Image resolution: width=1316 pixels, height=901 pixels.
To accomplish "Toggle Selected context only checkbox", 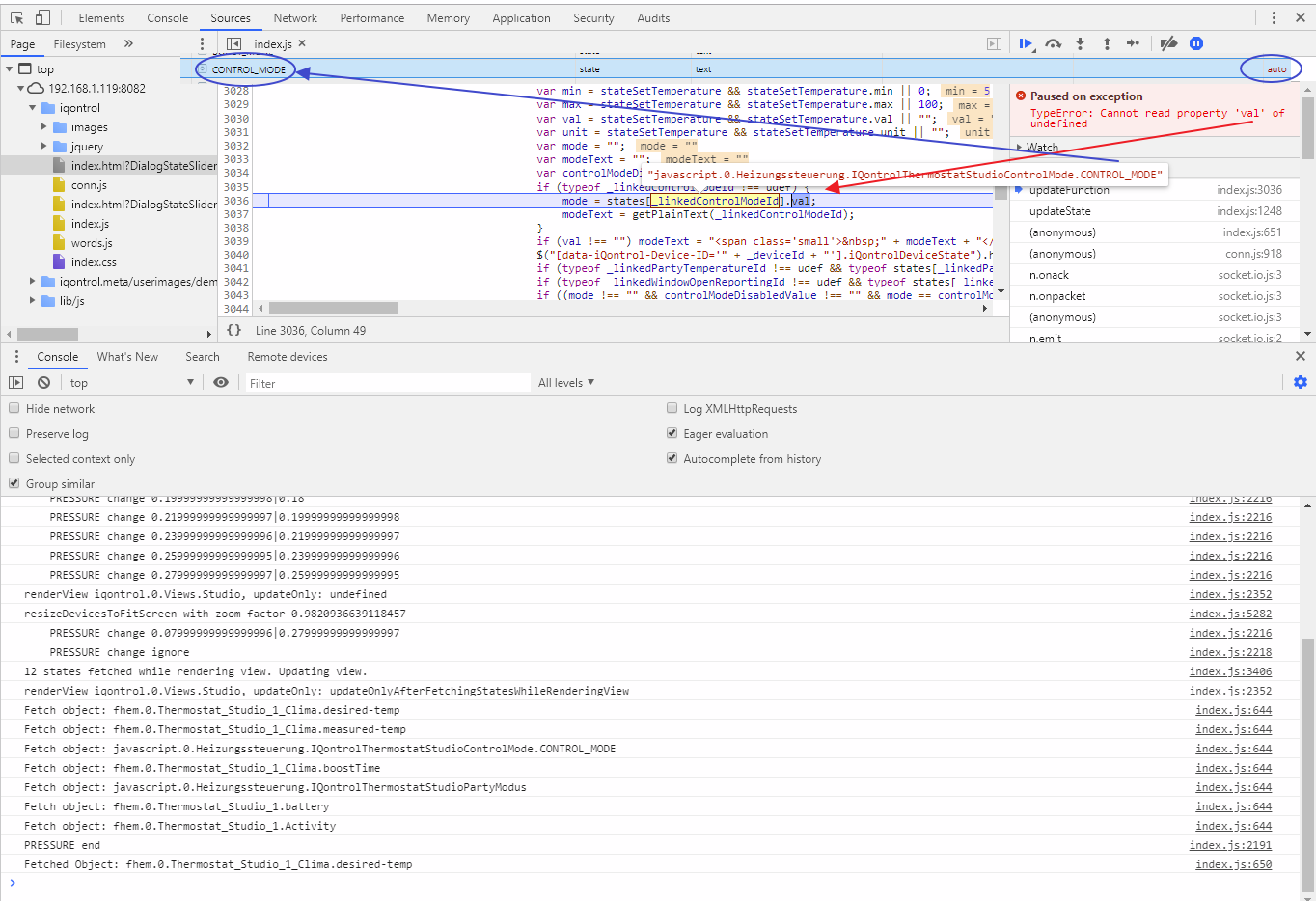I will [x=14, y=458].
